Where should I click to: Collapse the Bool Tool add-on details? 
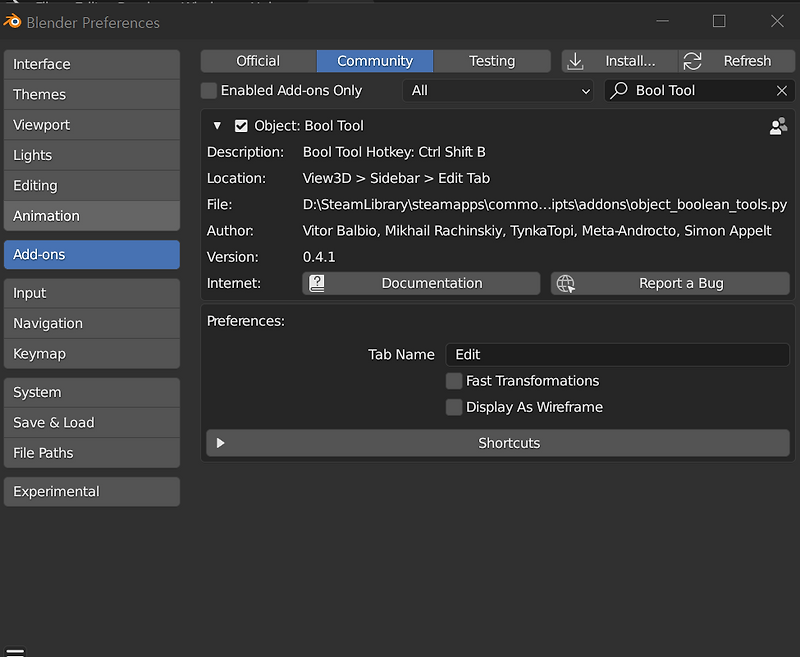217,125
